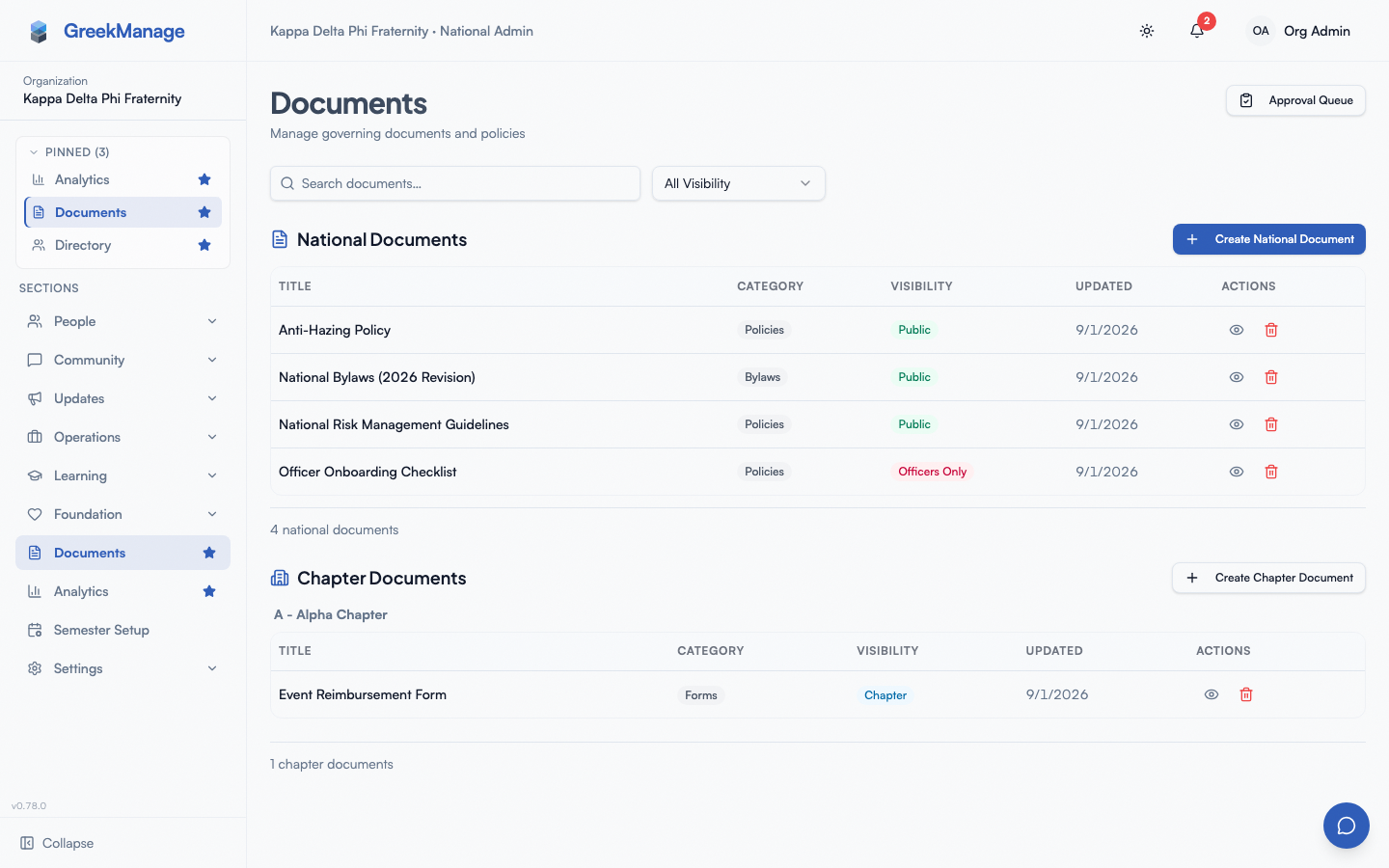Collapse the Pinned (3) group
This screenshot has width=1389, height=868.
pyautogui.click(x=68, y=152)
